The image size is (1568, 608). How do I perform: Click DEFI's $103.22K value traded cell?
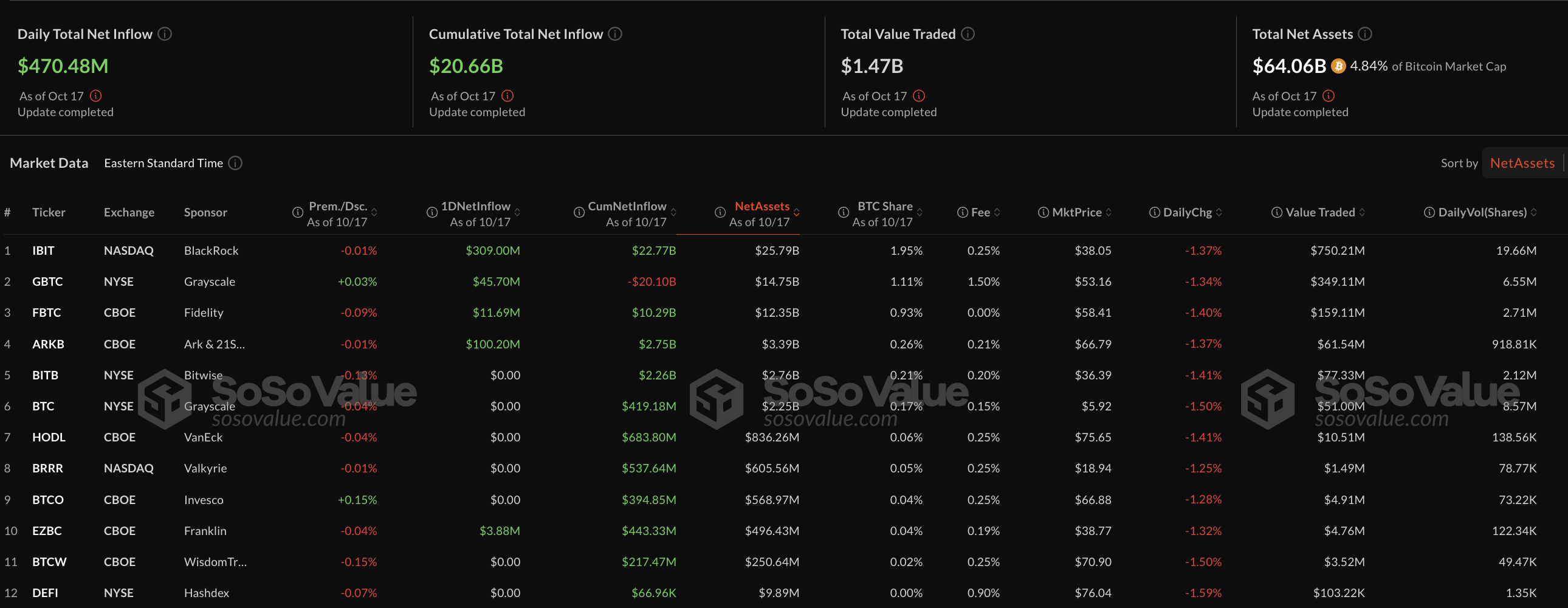click(1338, 593)
